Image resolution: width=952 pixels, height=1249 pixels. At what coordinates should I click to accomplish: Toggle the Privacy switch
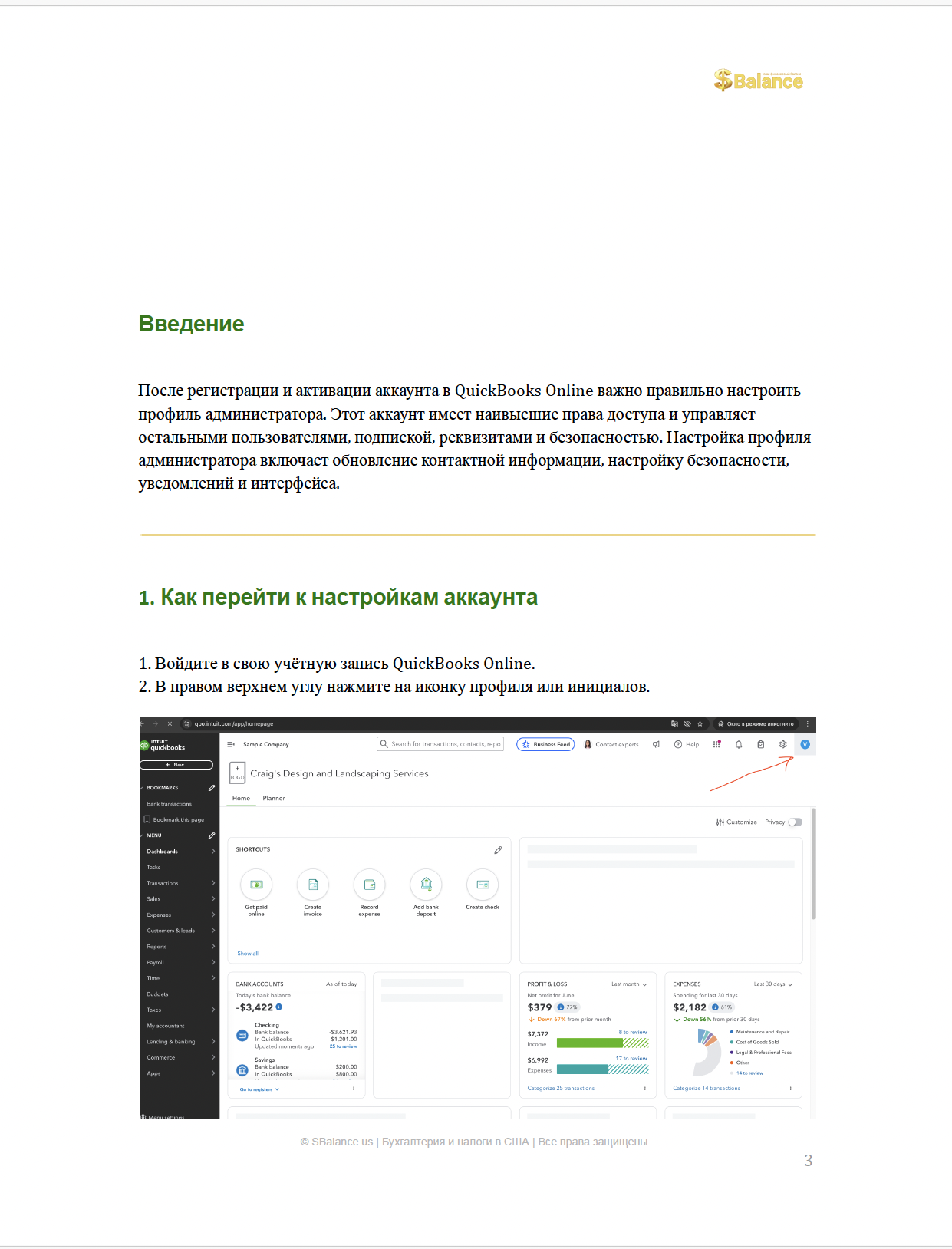(x=795, y=822)
